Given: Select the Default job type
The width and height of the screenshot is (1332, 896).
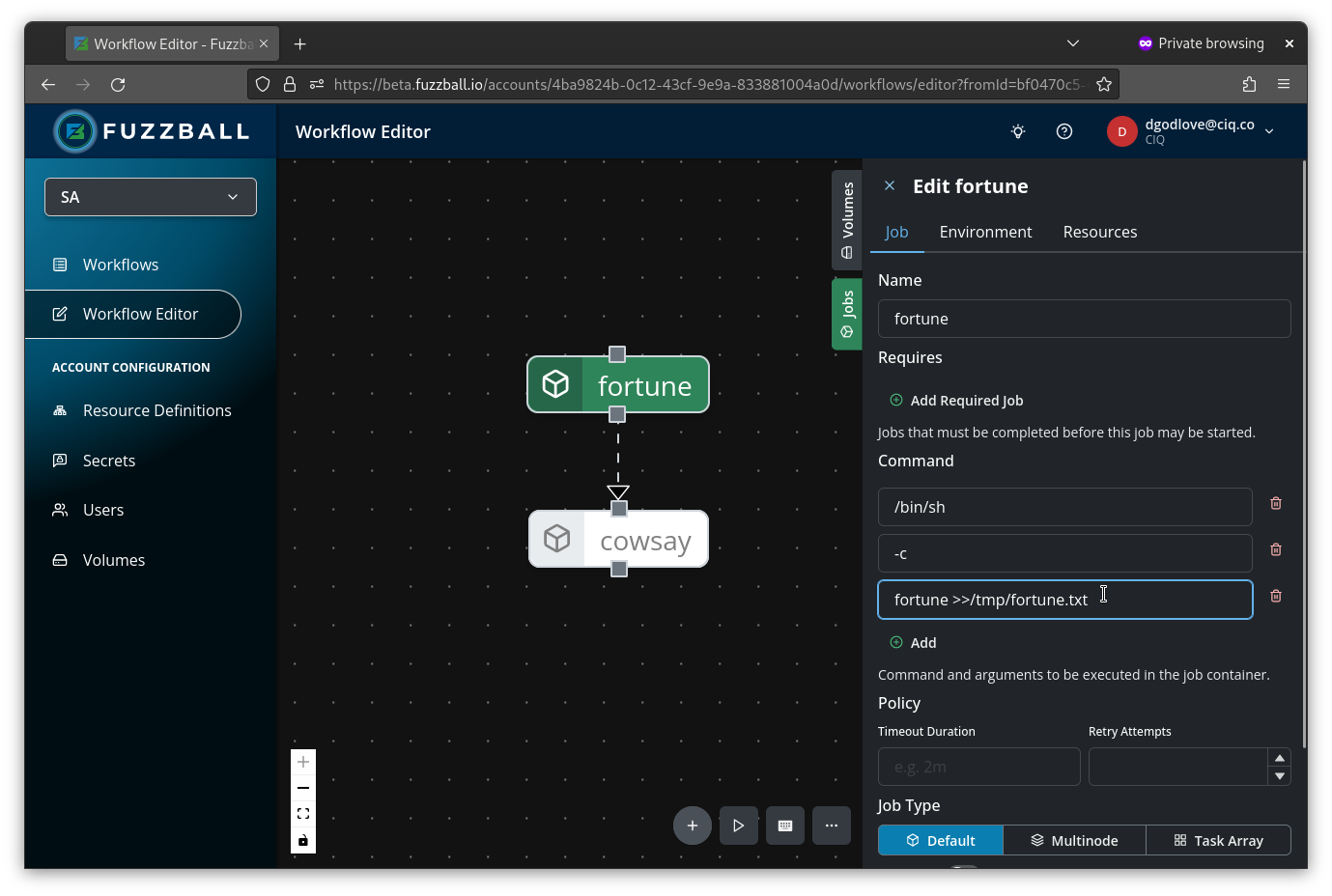Looking at the screenshot, I should pyautogui.click(x=941, y=840).
